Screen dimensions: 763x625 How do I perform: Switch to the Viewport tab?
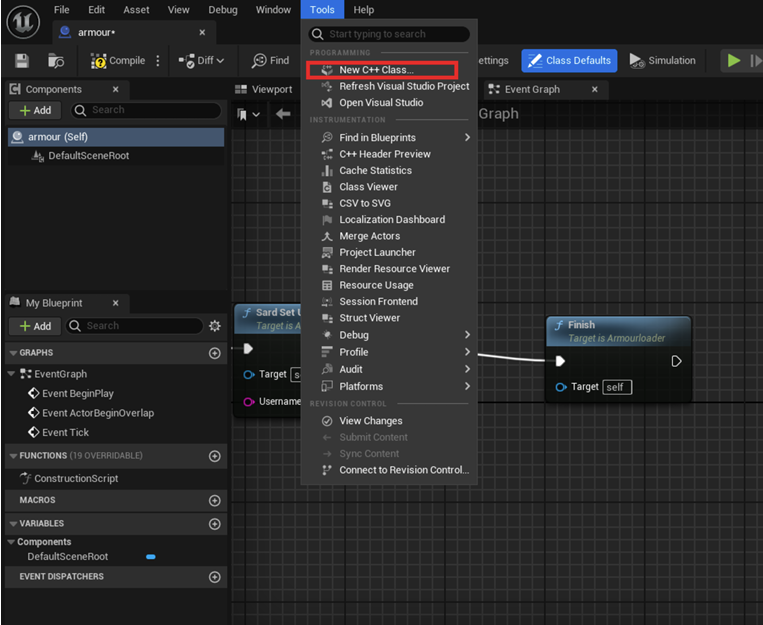click(264, 90)
